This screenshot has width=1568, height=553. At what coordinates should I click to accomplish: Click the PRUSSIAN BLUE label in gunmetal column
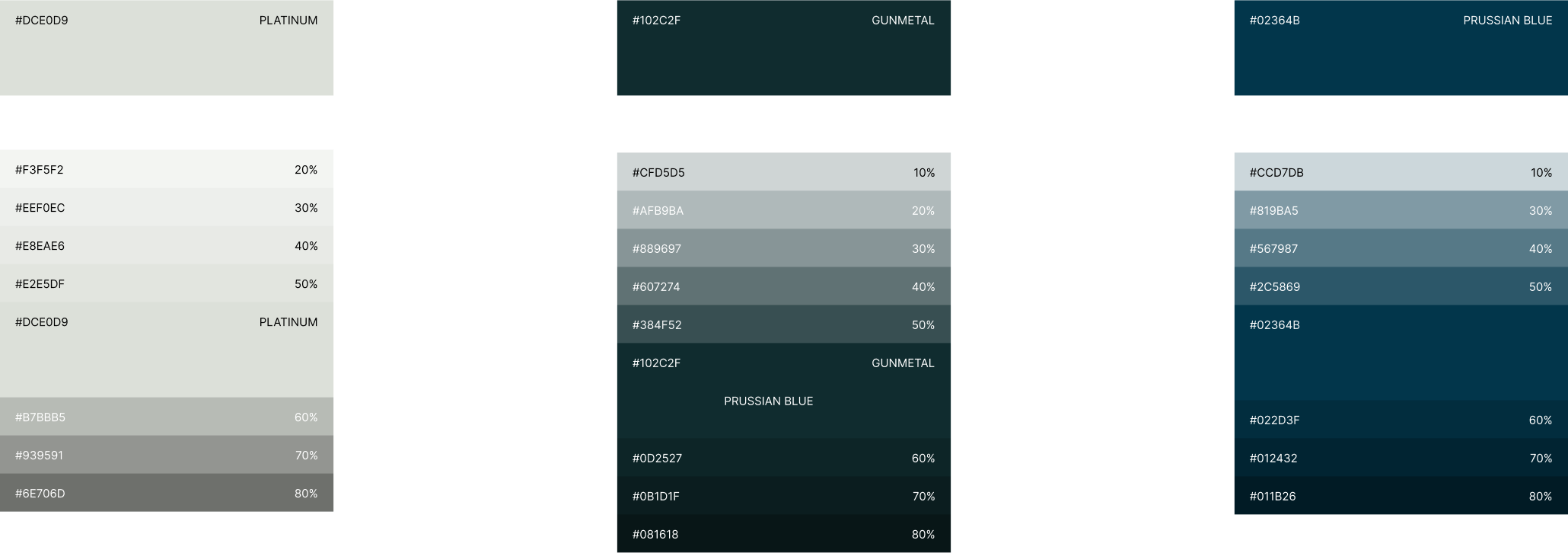(x=768, y=401)
